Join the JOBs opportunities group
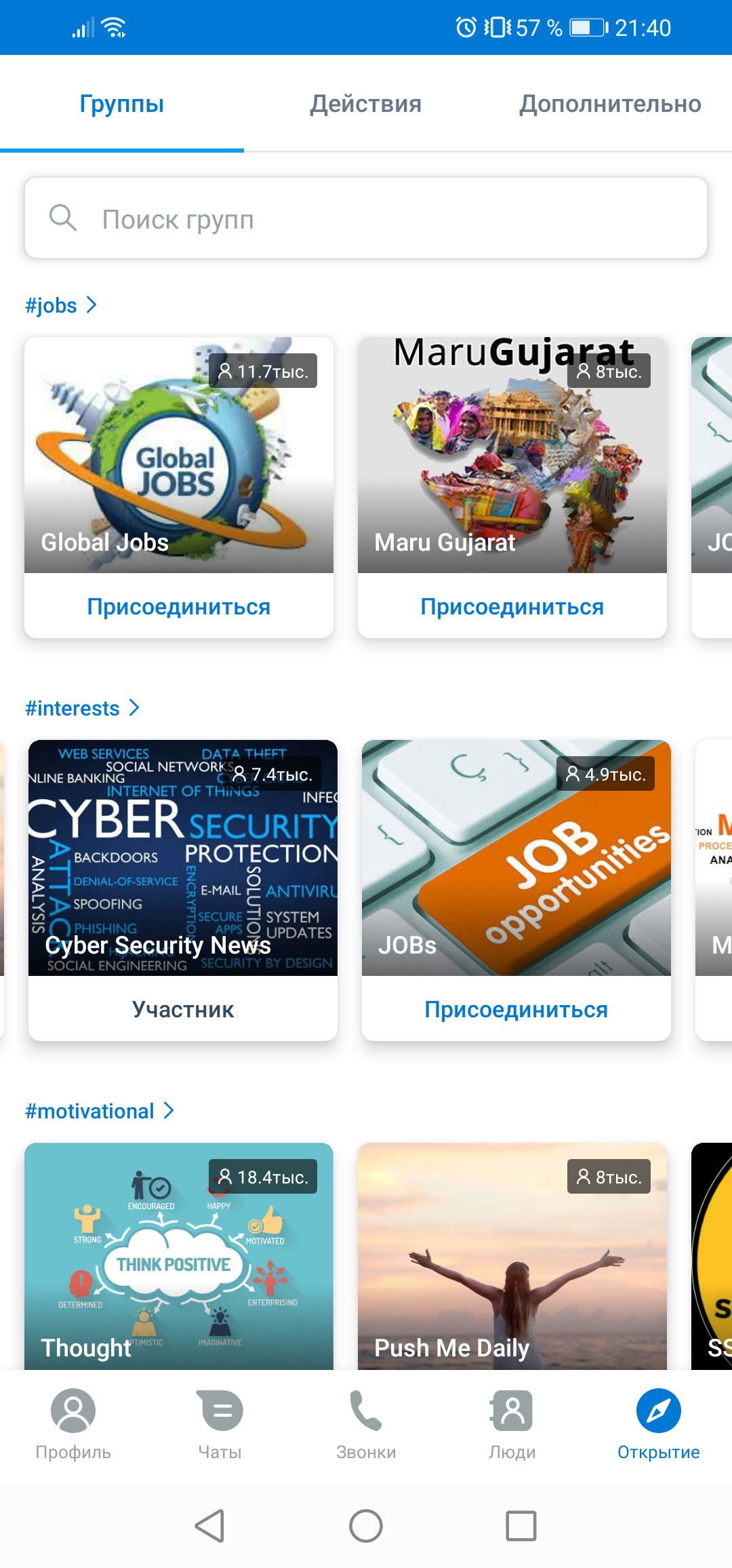 (516, 1009)
